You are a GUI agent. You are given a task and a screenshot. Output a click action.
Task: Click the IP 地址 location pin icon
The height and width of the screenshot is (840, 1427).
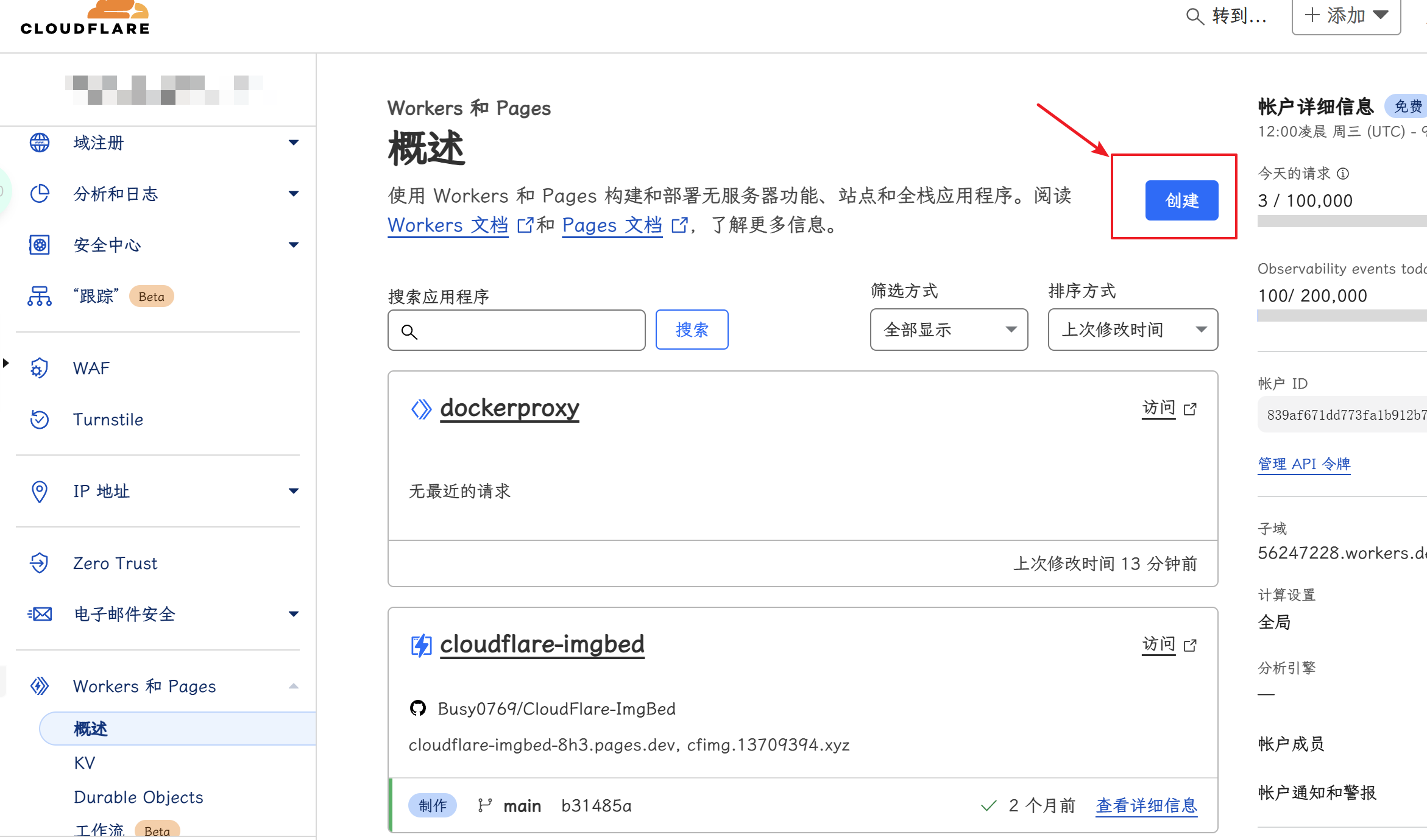click(x=40, y=491)
